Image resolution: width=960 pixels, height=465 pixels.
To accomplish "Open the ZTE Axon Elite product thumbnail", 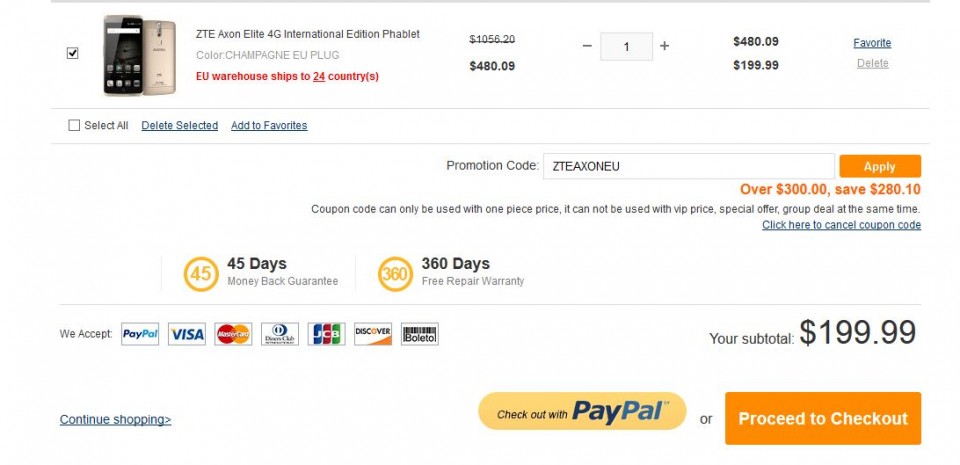I will click(138, 55).
